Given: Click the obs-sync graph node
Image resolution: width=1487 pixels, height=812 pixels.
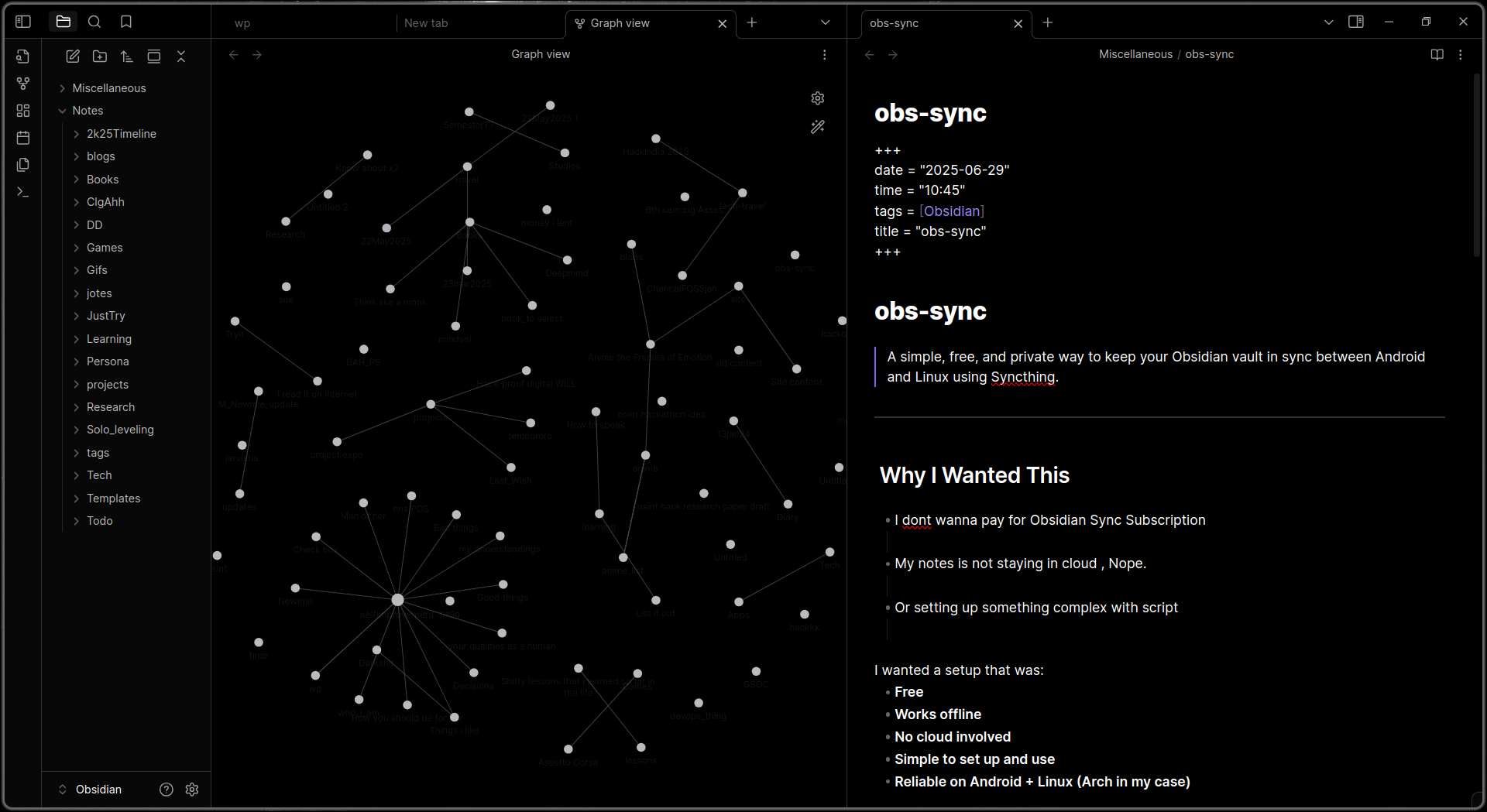Looking at the screenshot, I should pyautogui.click(x=795, y=255).
